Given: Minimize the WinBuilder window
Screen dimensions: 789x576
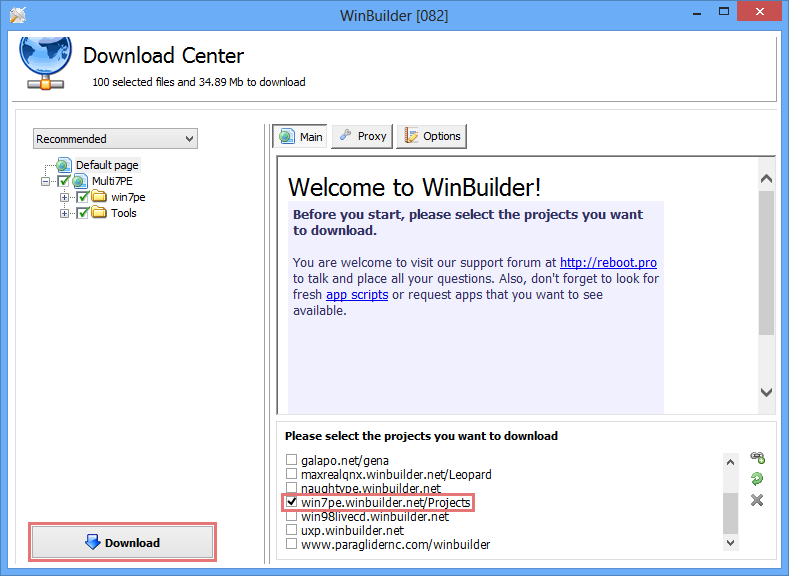Looking at the screenshot, I should pyautogui.click(x=697, y=12).
